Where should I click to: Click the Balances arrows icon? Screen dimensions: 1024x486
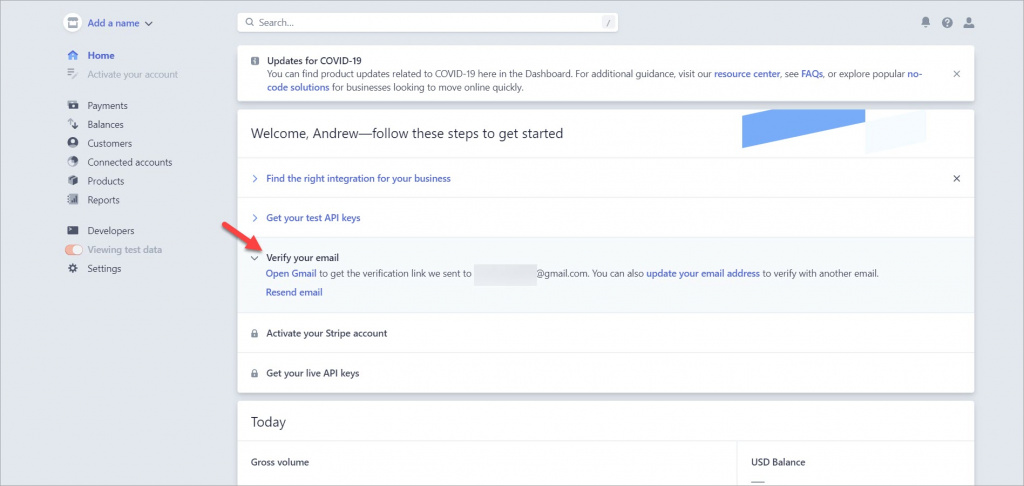(73, 124)
